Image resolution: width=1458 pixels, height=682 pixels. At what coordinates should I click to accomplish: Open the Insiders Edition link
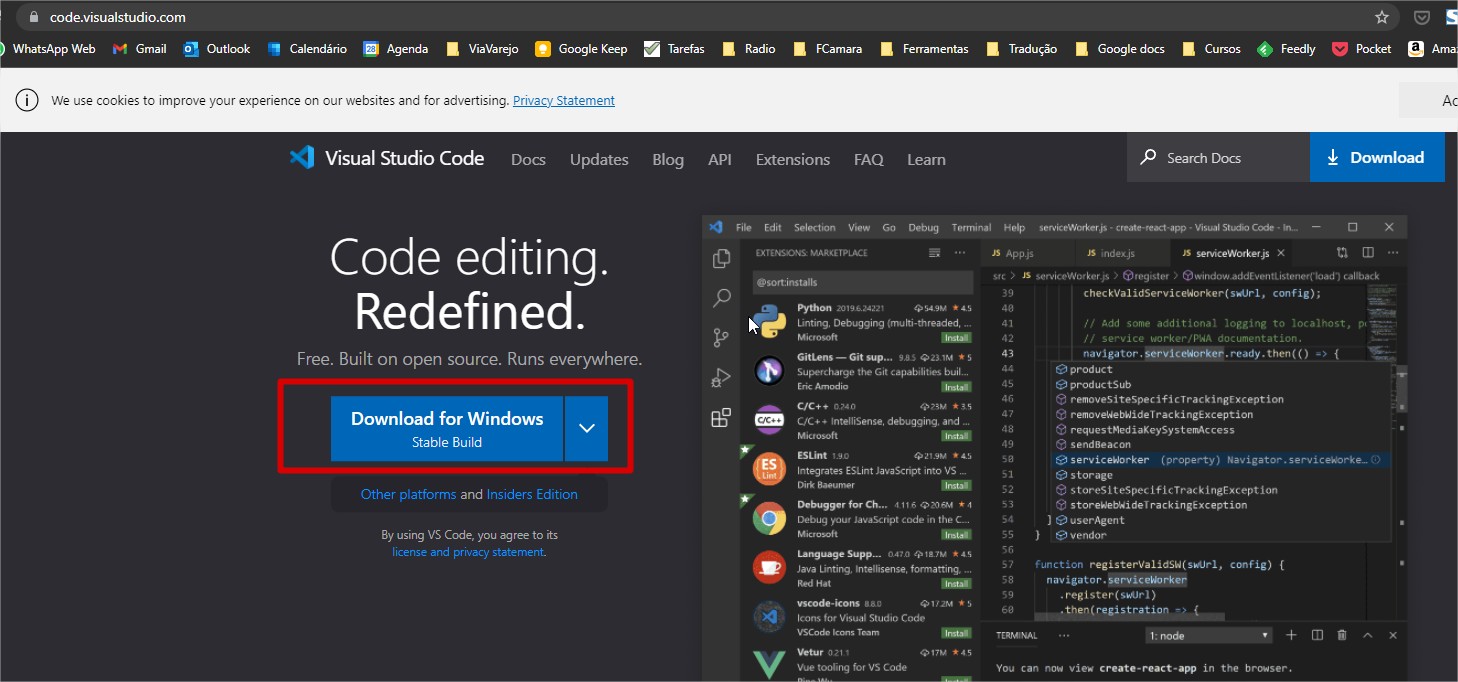[532, 494]
